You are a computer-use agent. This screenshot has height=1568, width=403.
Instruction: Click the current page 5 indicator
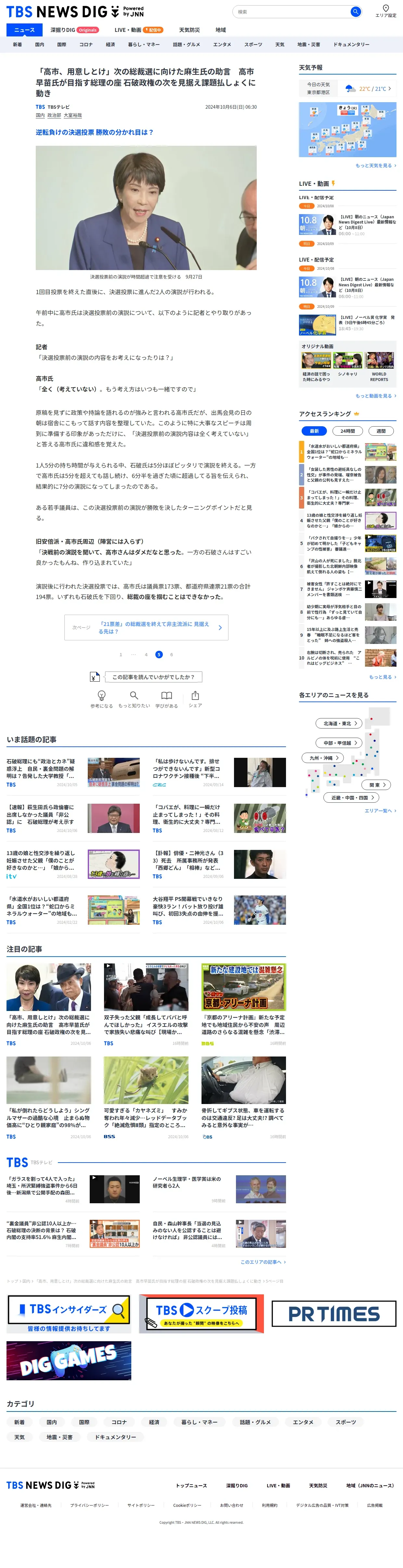click(x=159, y=654)
